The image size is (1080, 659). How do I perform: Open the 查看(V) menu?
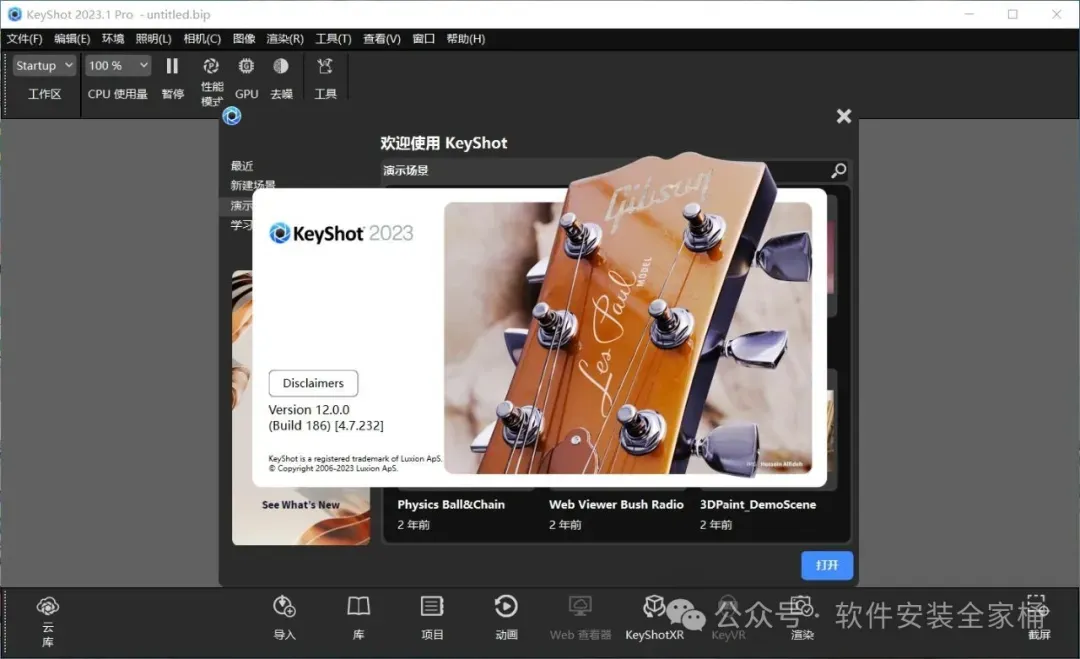(382, 39)
